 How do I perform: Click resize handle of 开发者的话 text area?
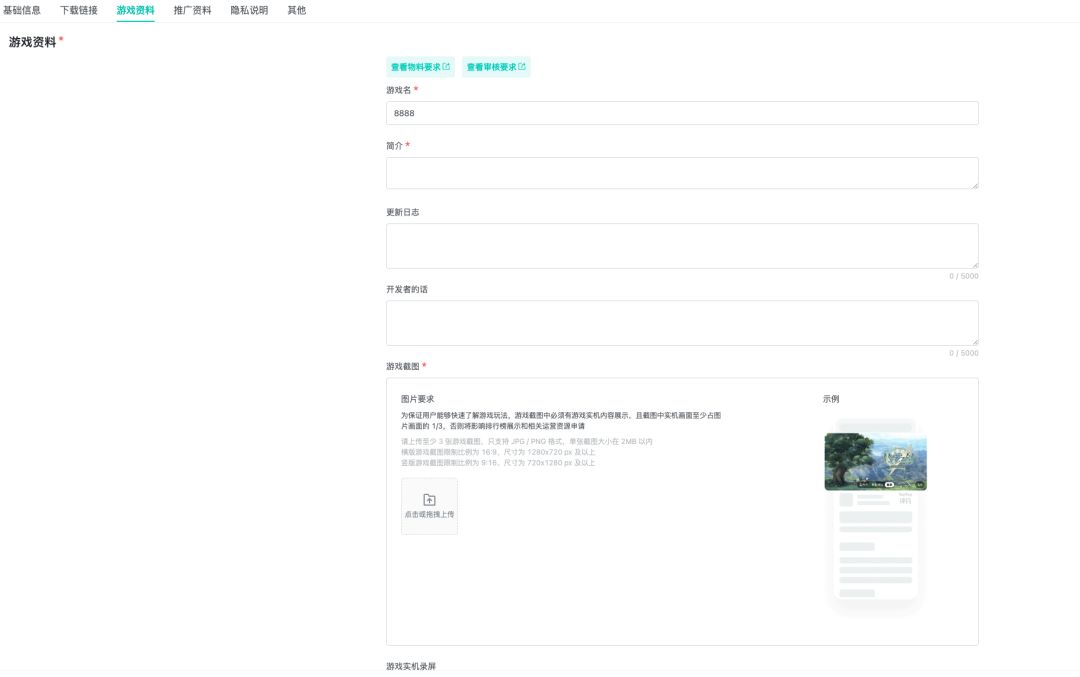pos(975,342)
